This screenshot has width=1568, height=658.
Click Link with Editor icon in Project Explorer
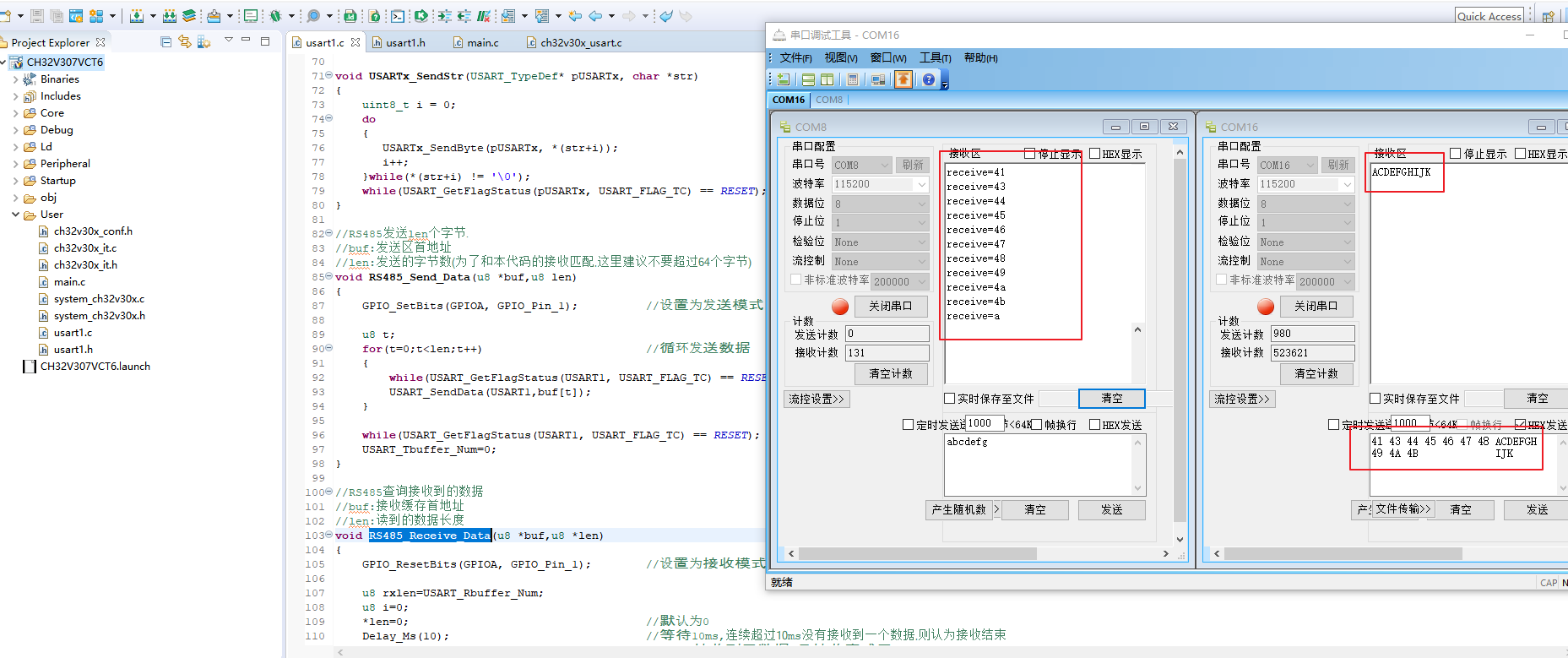tap(184, 41)
